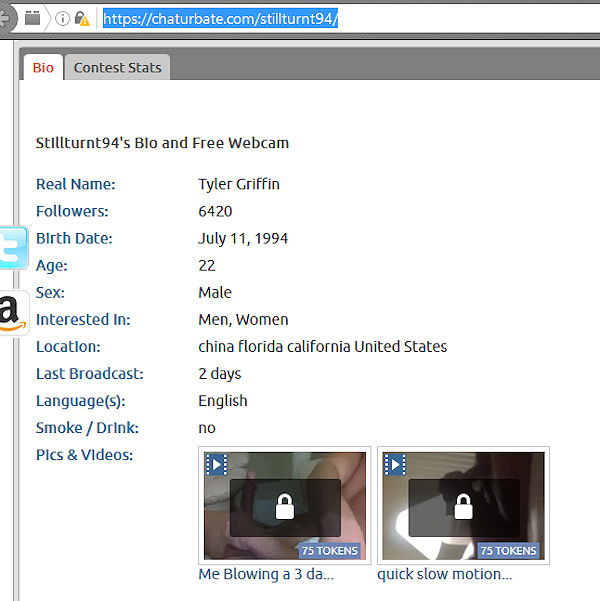Open the Amazon wishlist icon
Viewport: 600px width, 601px height.
coord(13,313)
